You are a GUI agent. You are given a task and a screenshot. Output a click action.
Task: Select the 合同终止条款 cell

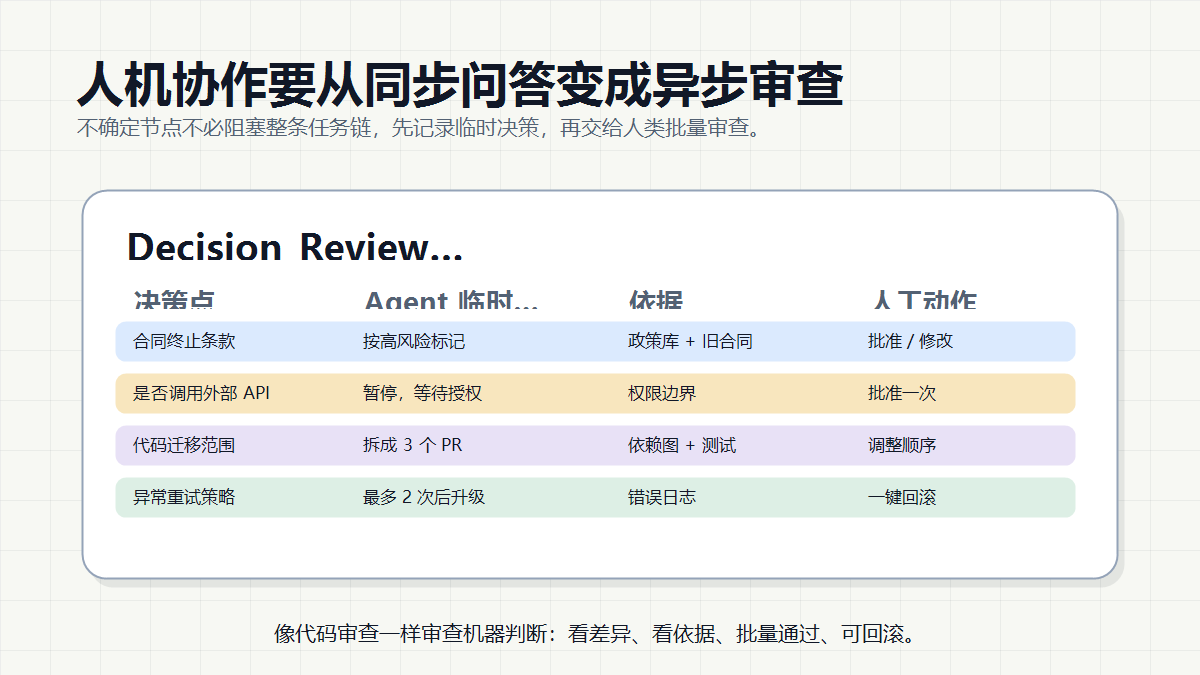(x=184, y=341)
